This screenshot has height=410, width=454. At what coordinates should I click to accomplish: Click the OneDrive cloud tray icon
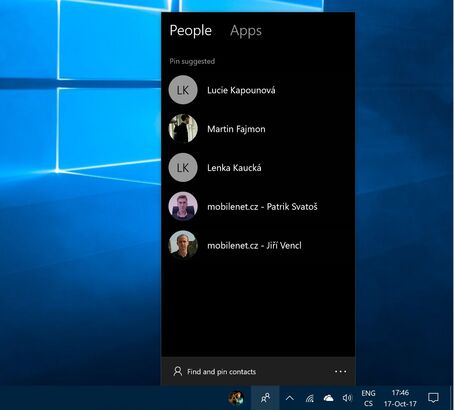328,398
